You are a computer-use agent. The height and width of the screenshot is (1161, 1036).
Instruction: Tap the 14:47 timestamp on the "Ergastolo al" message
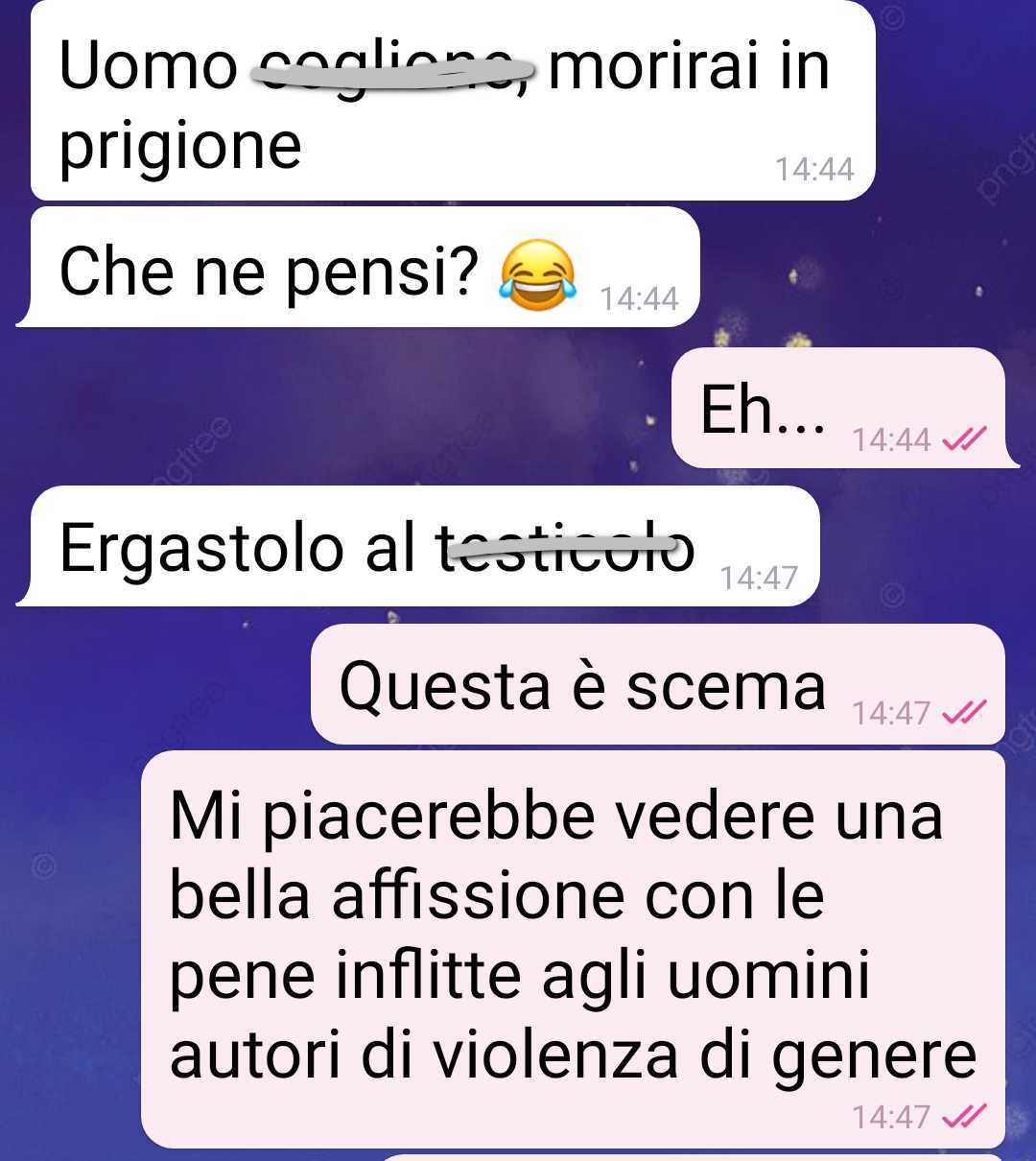coord(759,578)
